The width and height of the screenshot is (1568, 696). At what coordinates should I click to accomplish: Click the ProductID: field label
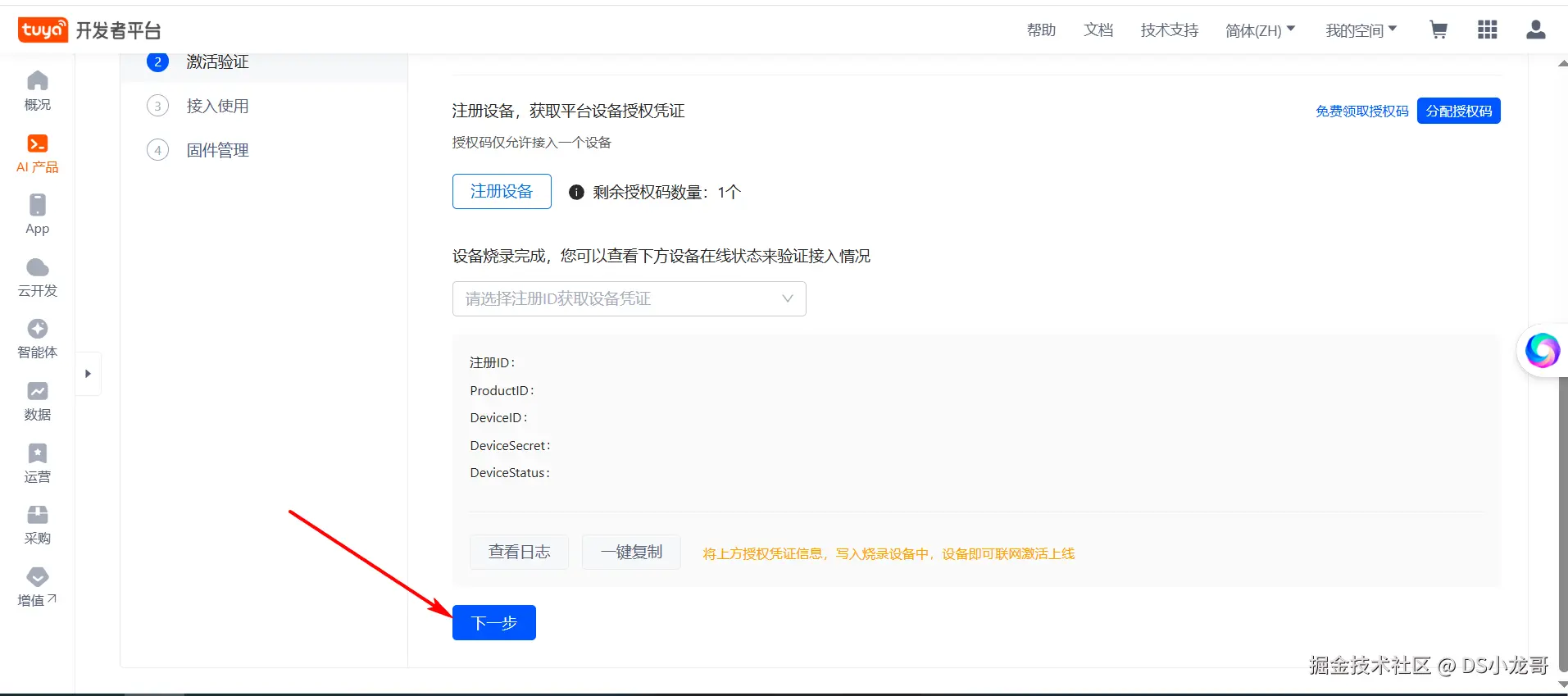coord(502,390)
